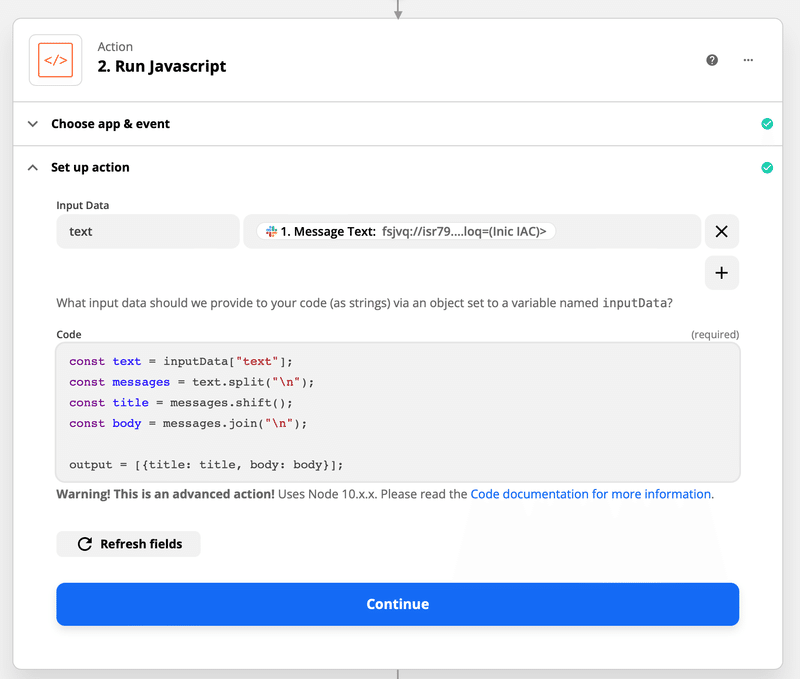This screenshot has width=800, height=679.
Task: Collapse the Set up action section
Action: tap(33, 168)
